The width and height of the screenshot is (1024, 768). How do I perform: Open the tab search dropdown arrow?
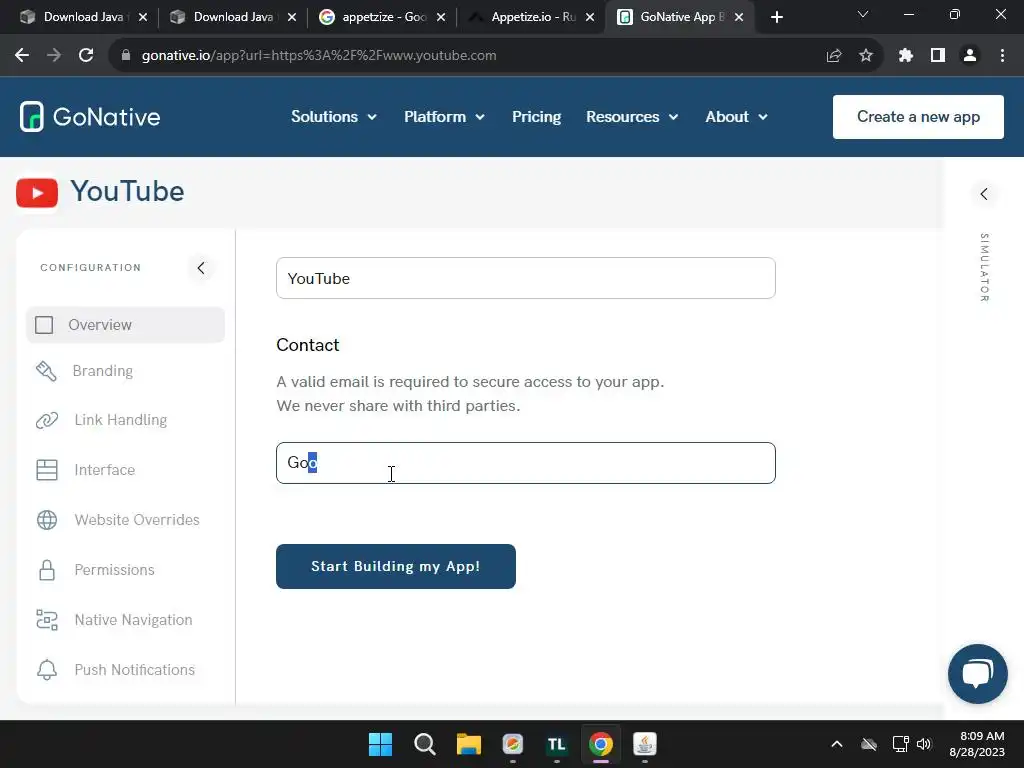(x=863, y=14)
